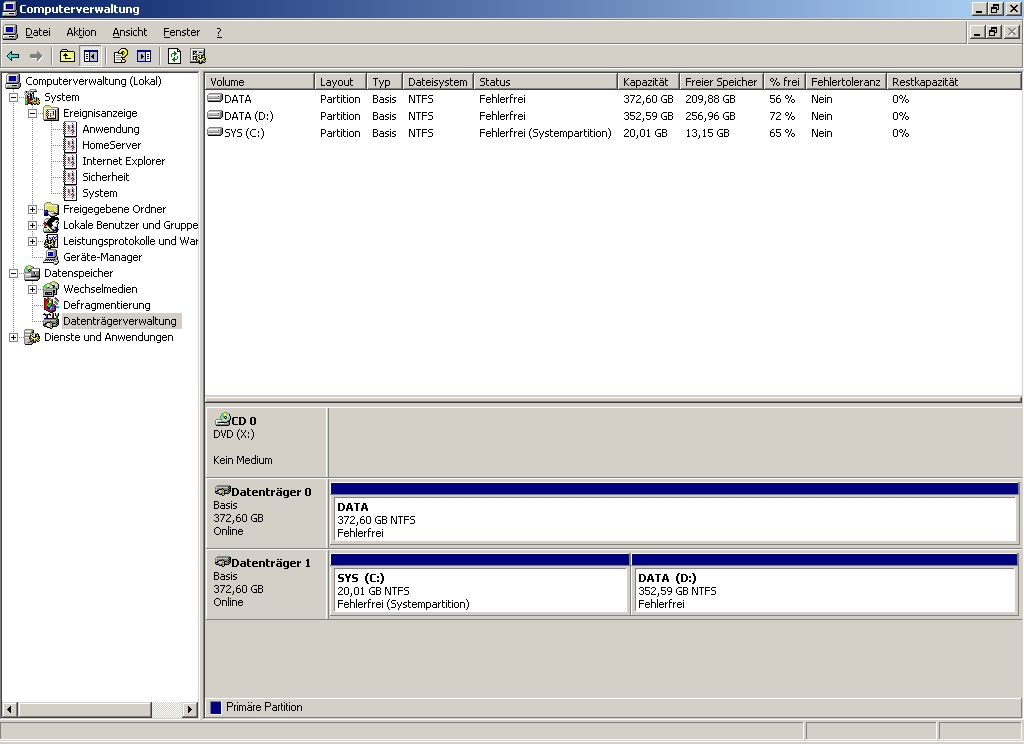Select the DATA volume icon without drive letter

(x=215, y=99)
